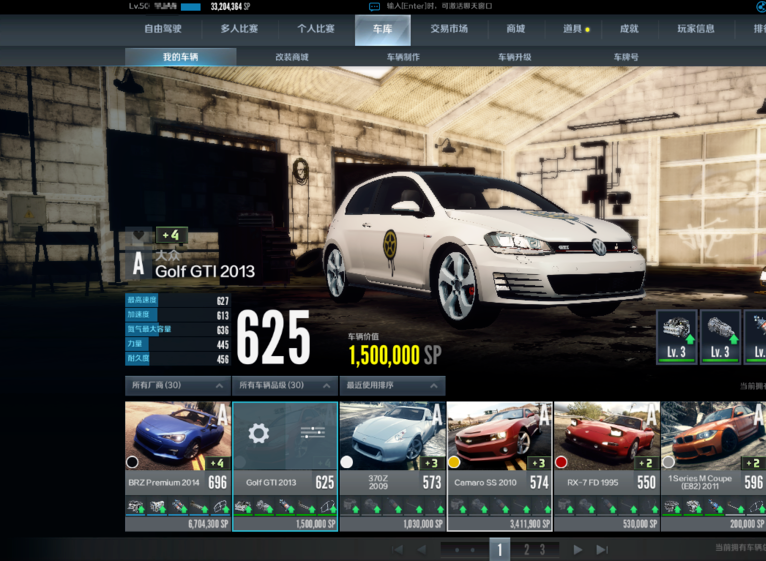This screenshot has height=561, width=766.
Task: Select the Camaro SS 2010 car thumbnail
Action: pyautogui.click(x=500, y=436)
